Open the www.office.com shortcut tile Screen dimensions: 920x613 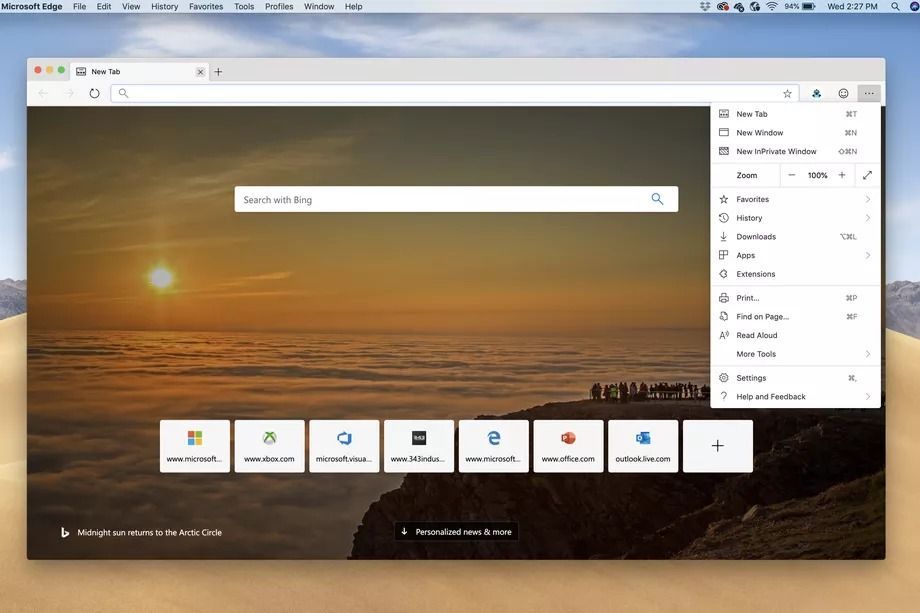click(568, 444)
